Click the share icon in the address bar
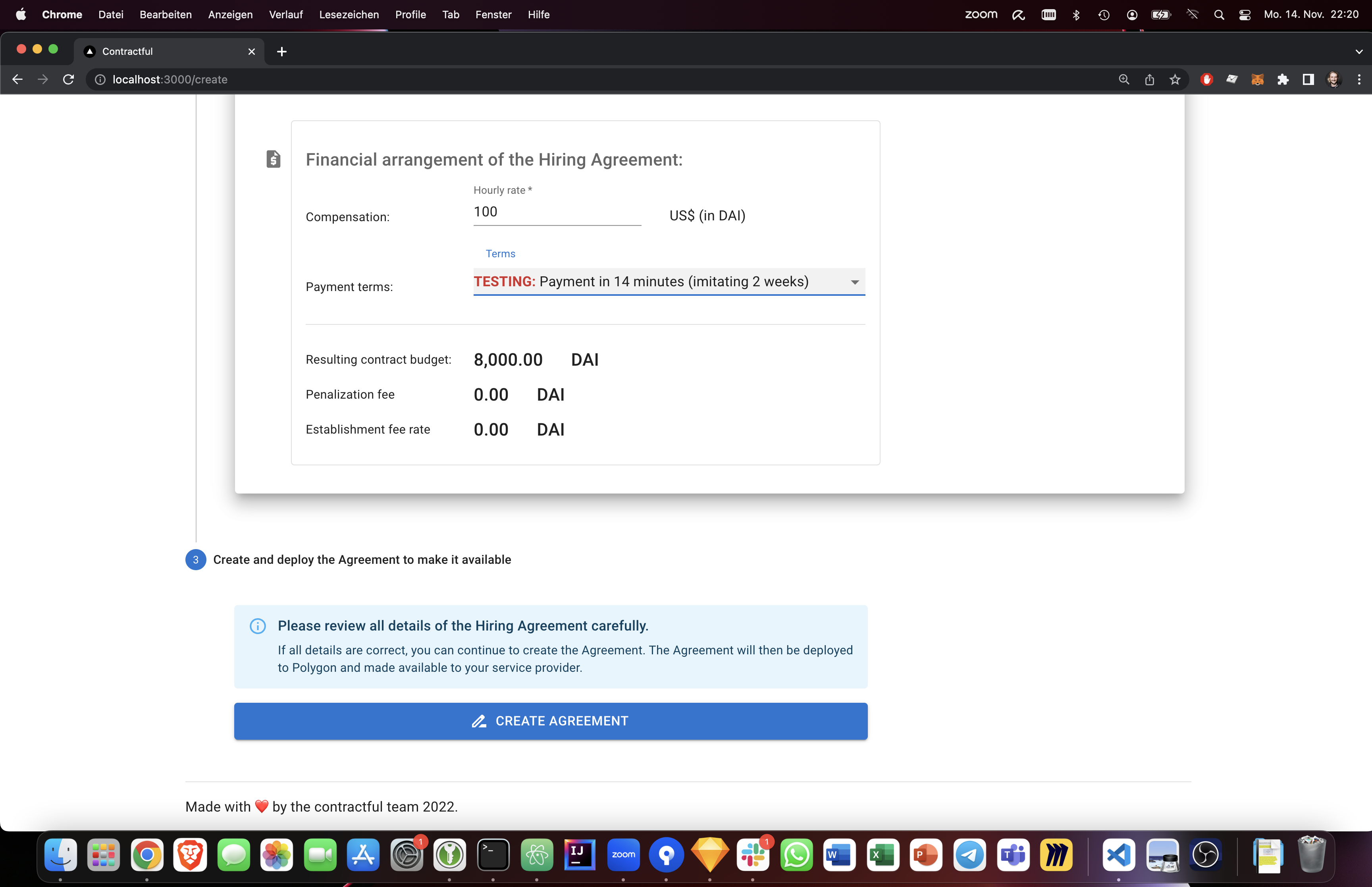This screenshot has height=887, width=1372. (x=1149, y=79)
